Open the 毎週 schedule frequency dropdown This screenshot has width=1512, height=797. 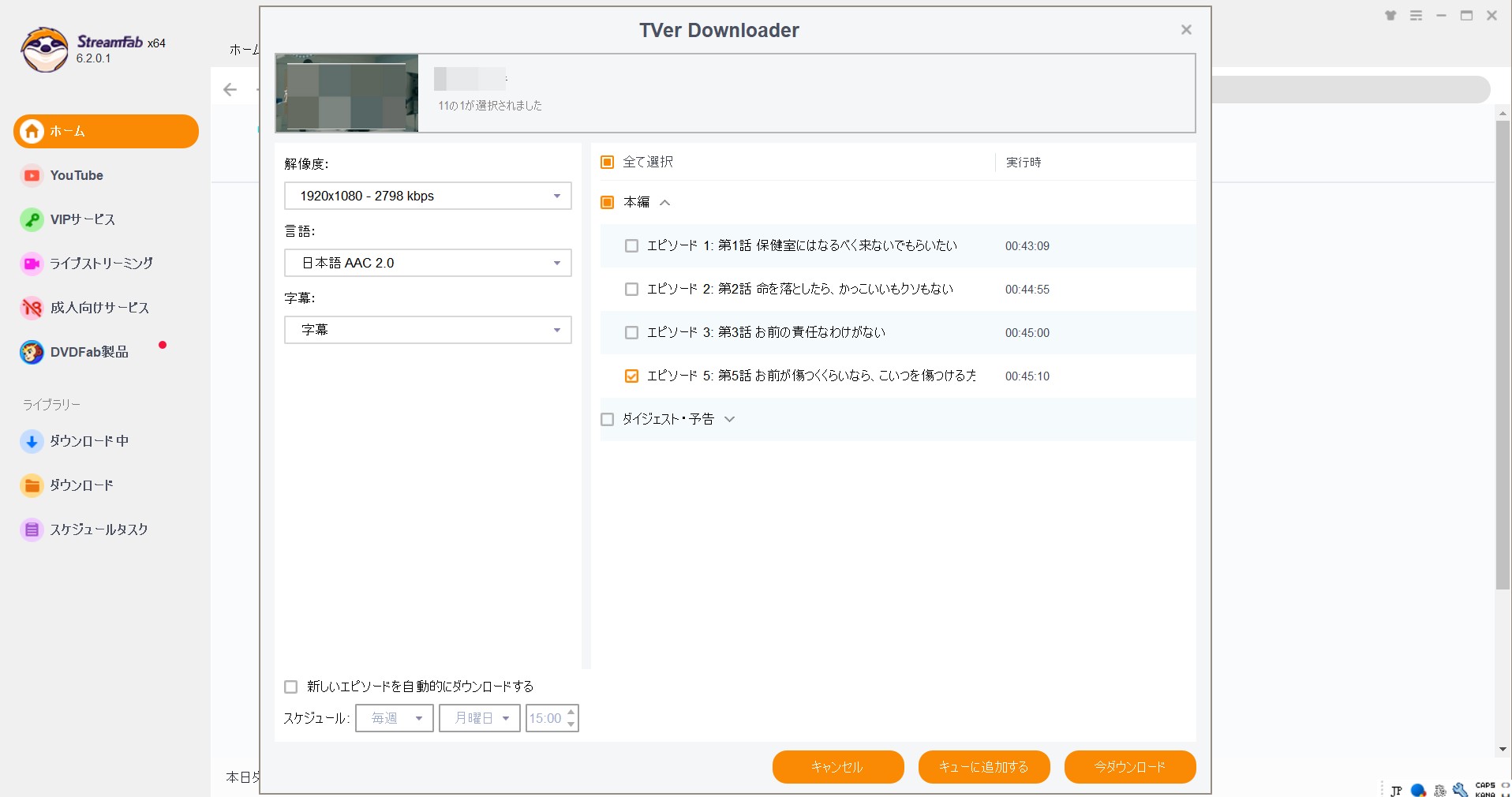[395, 718]
